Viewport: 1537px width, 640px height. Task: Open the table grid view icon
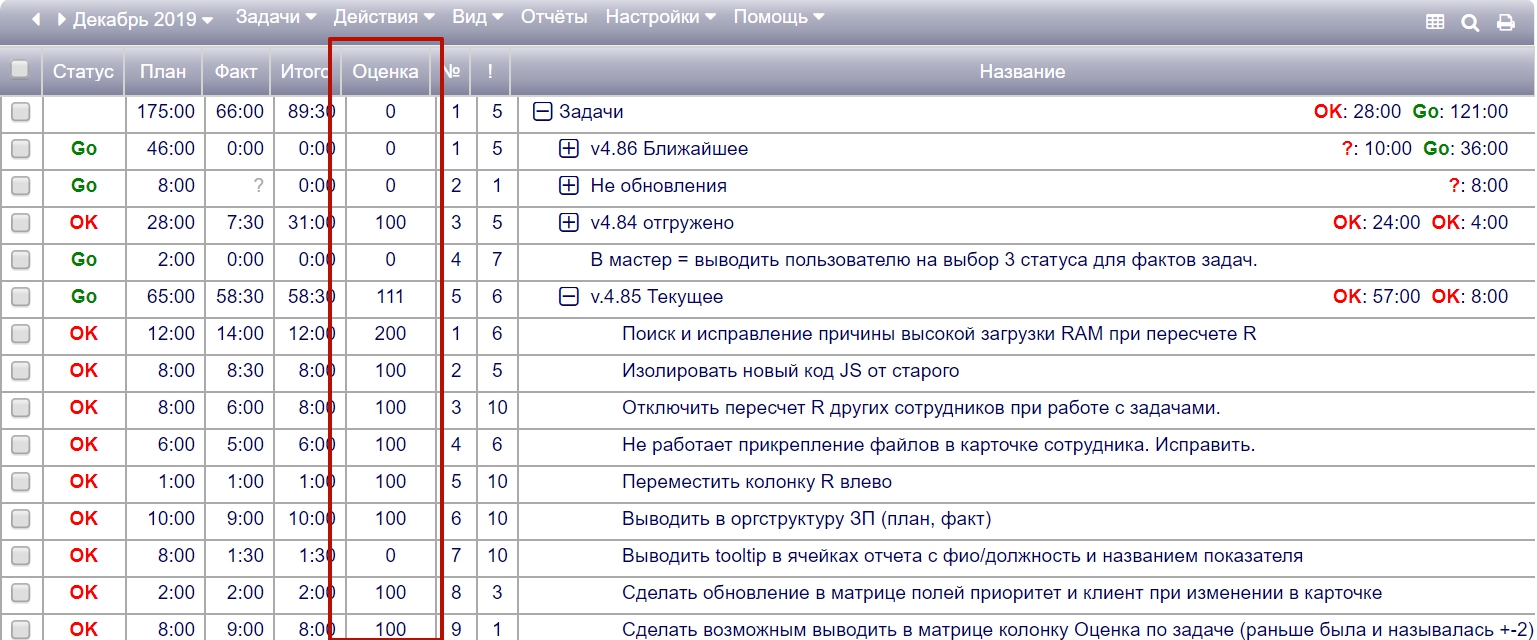click(x=1435, y=22)
